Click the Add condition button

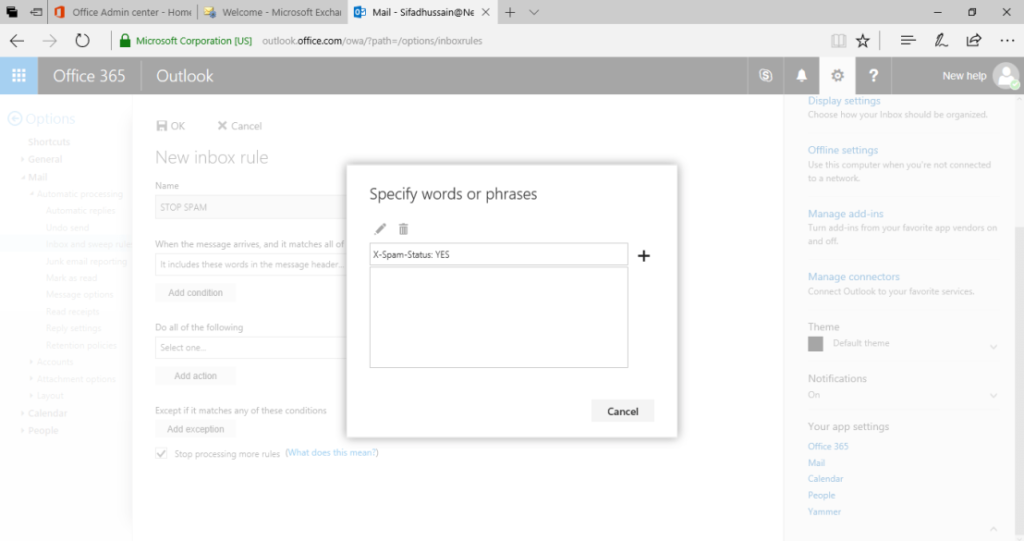tap(195, 293)
